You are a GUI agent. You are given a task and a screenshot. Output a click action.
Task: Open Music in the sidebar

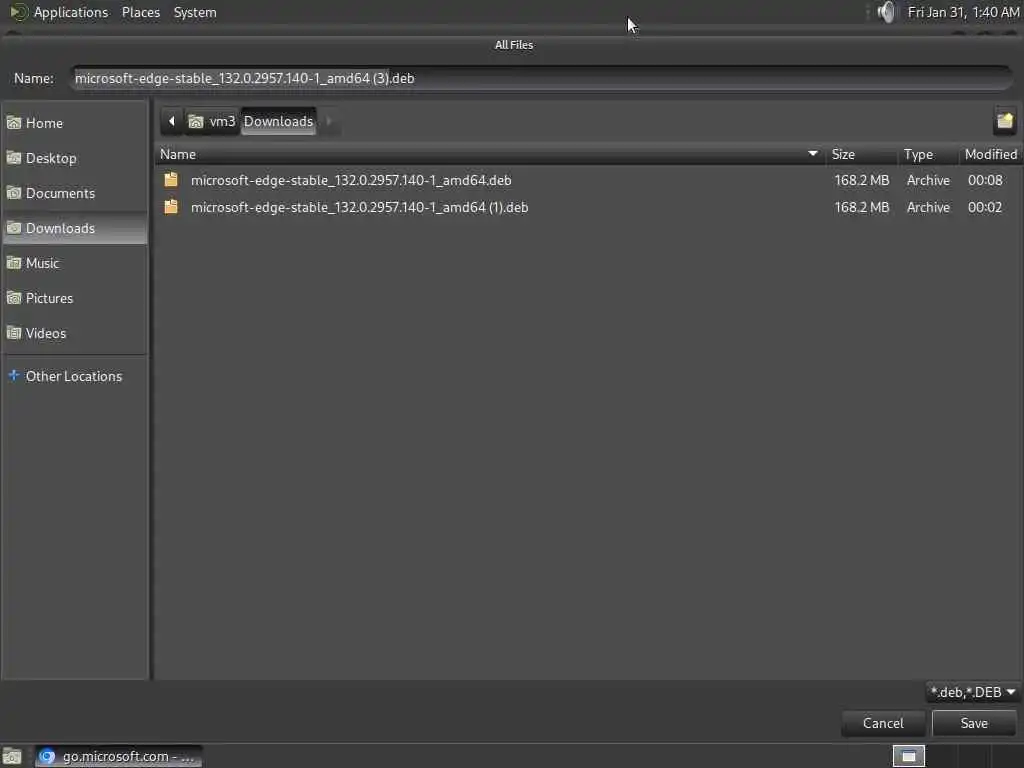[x=74, y=263]
